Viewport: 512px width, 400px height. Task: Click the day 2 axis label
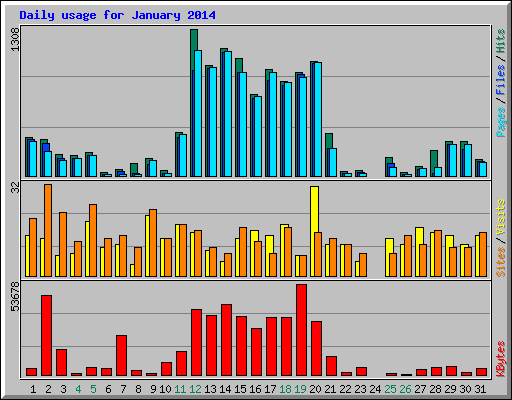[48, 389]
